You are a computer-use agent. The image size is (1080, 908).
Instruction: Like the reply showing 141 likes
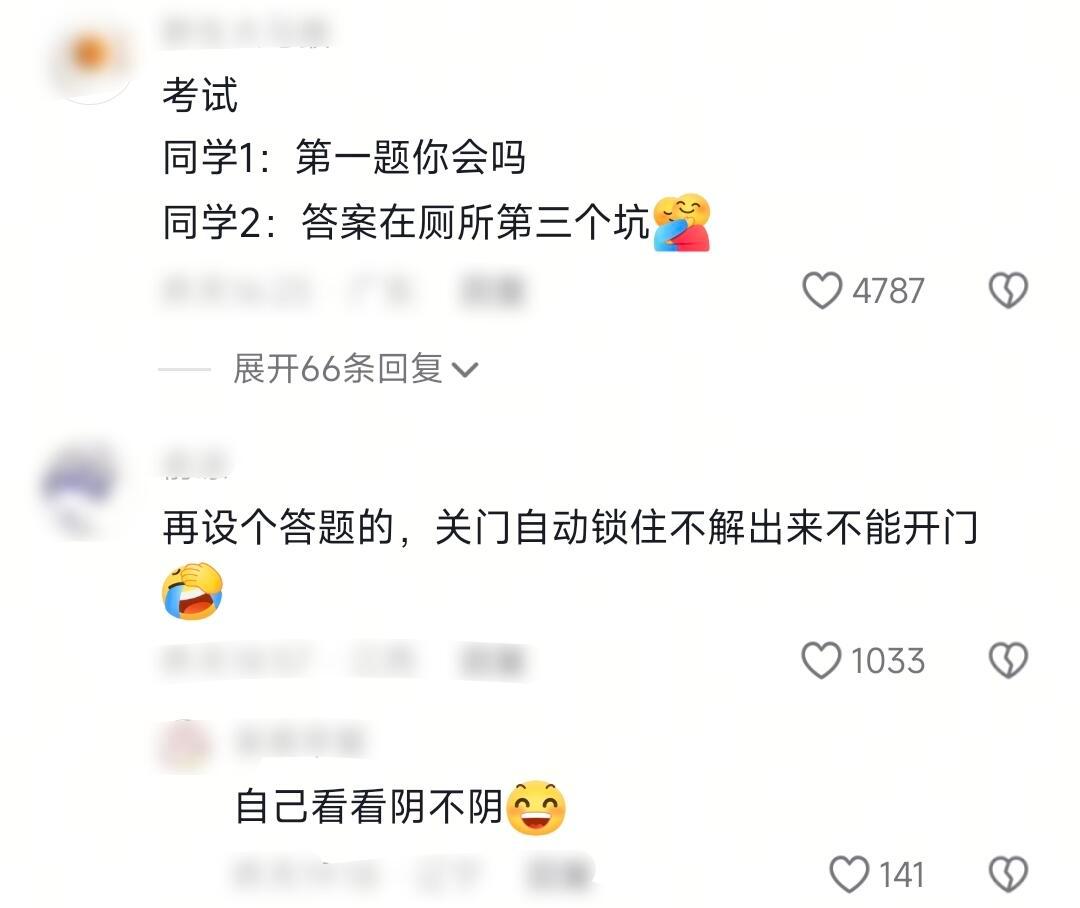pyautogui.click(x=849, y=874)
